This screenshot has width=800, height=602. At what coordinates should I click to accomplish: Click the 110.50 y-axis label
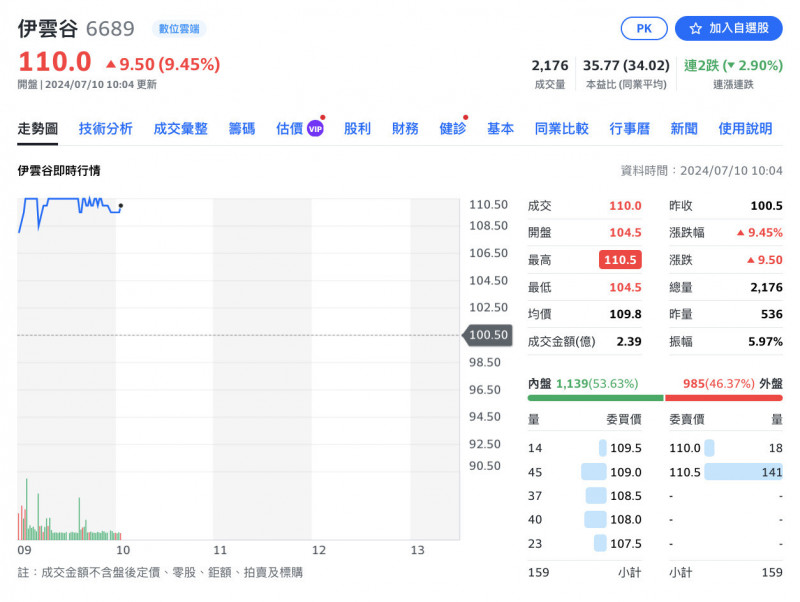[x=488, y=205]
